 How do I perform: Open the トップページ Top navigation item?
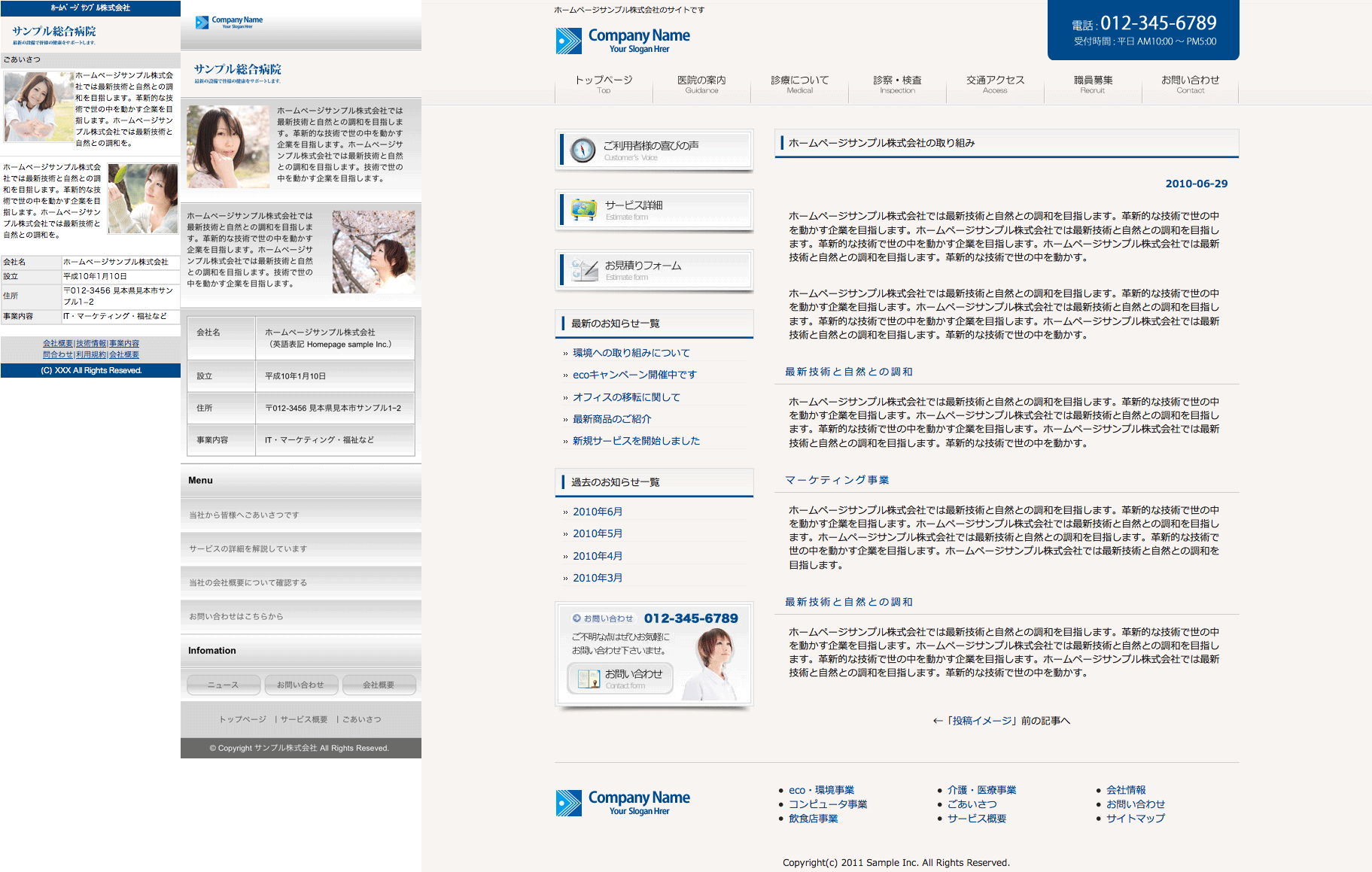604,84
